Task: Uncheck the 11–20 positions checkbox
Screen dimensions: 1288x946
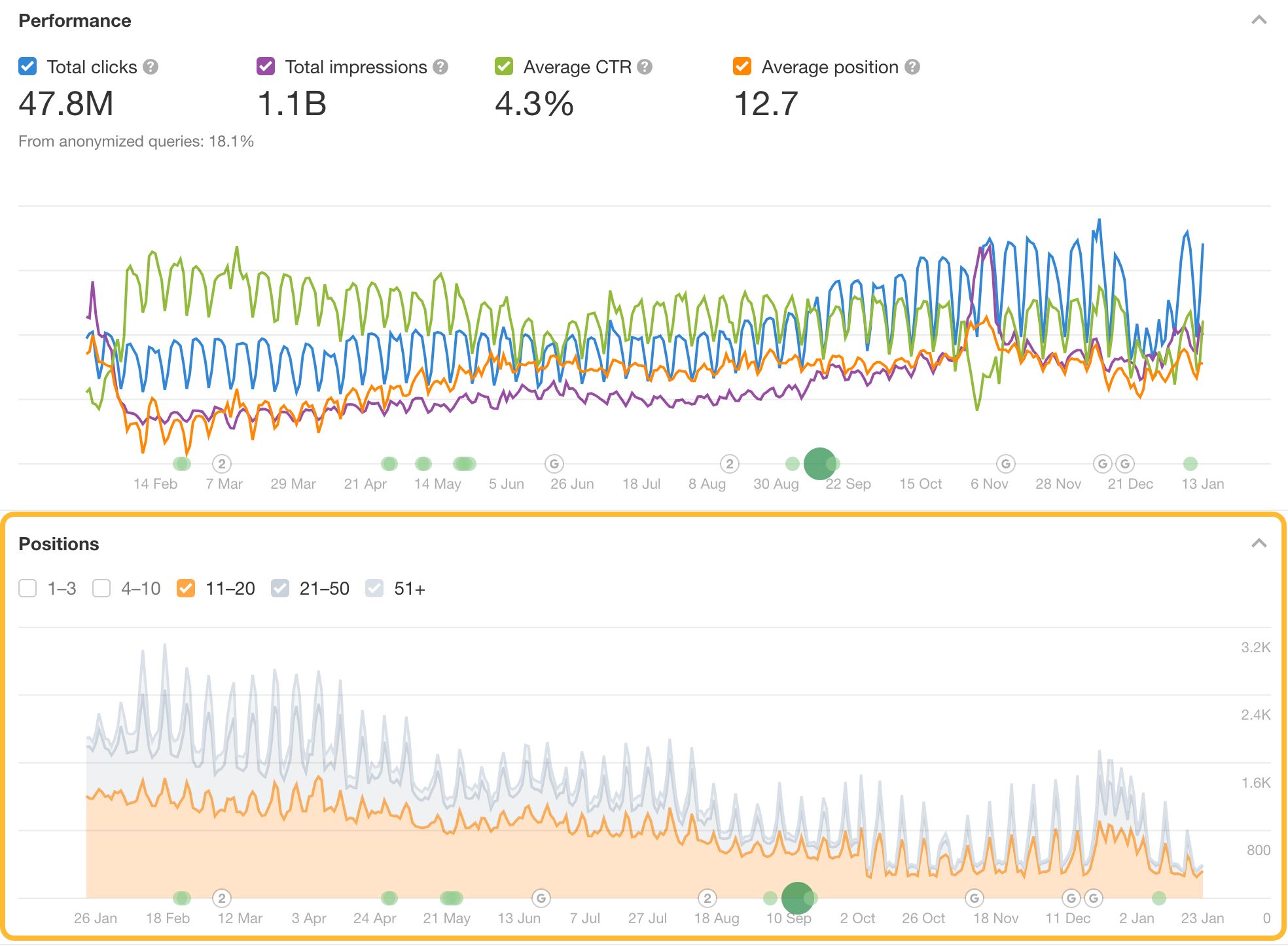Action: 186,588
